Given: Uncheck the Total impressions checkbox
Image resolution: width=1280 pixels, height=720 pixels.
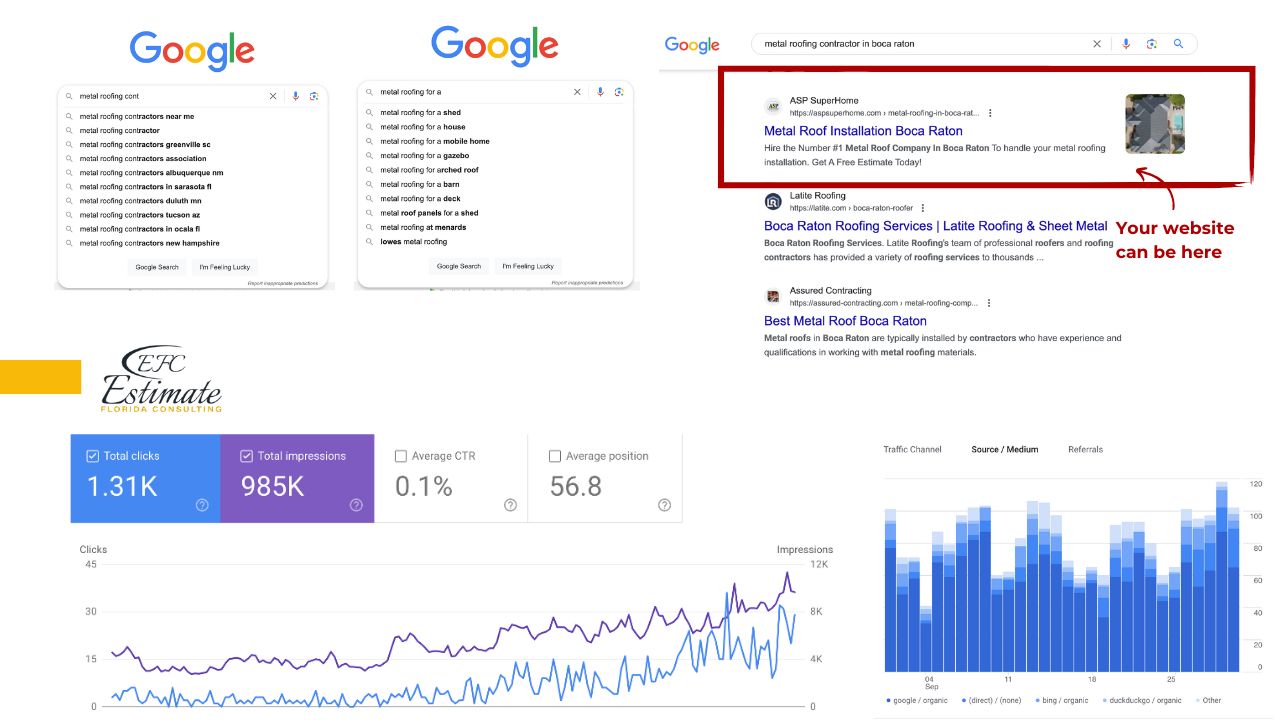Looking at the screenshot, I should [x=247, y=456].
